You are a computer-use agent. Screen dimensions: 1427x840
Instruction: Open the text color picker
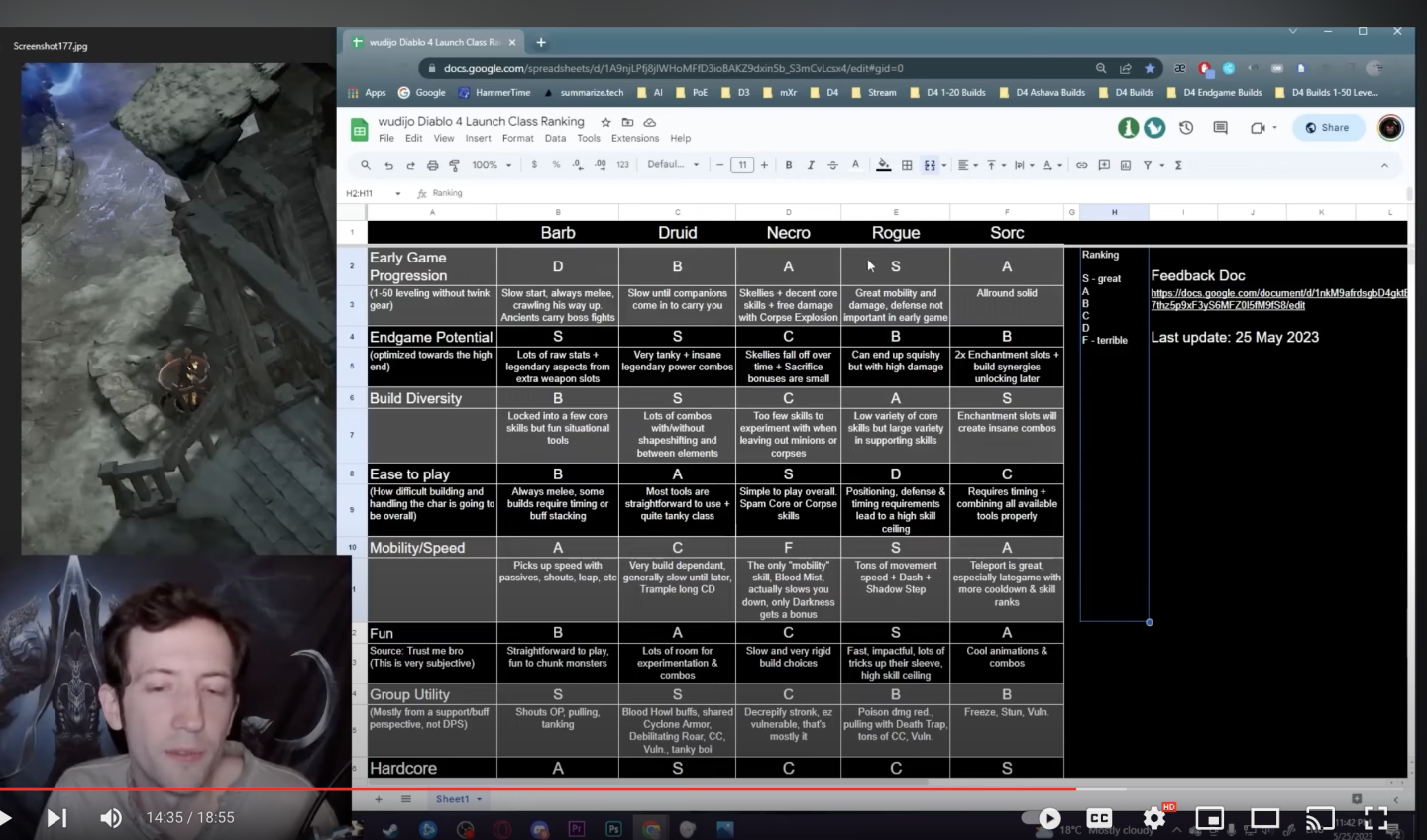click(855, 165)
